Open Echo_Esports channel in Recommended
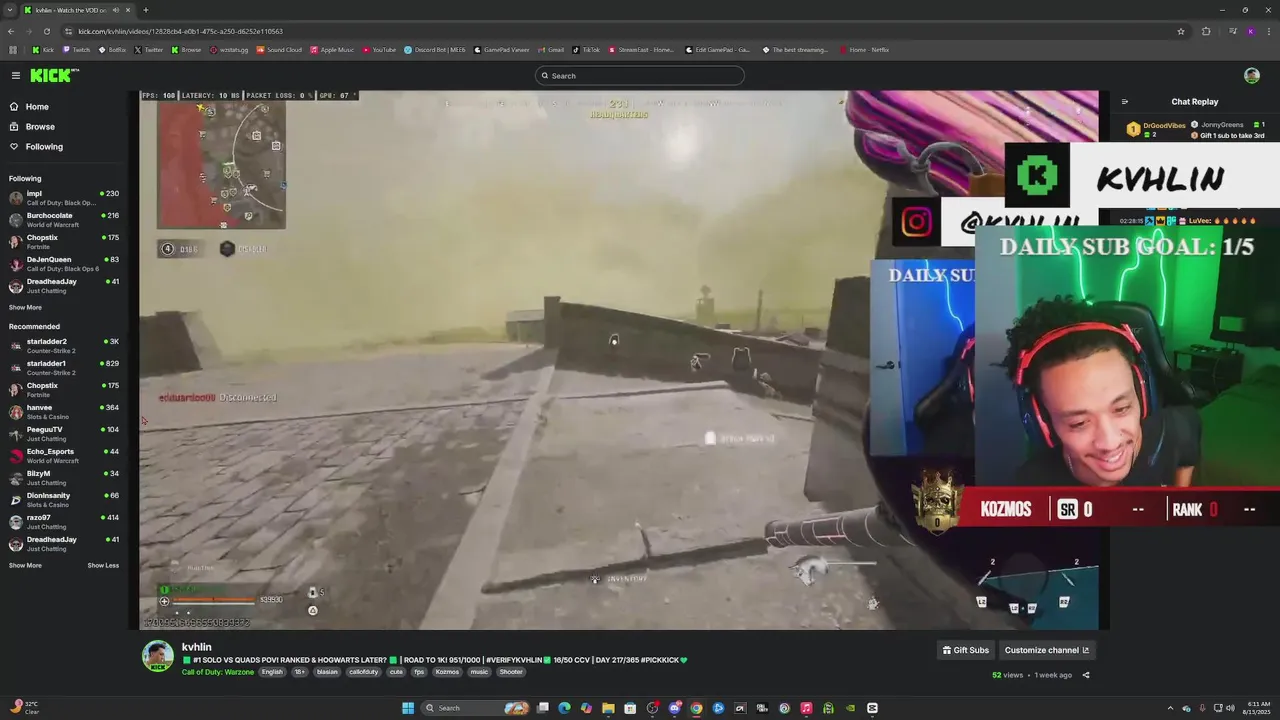Image resolution: width=1280 pixels, height=720 pixels. coord(64,456)
